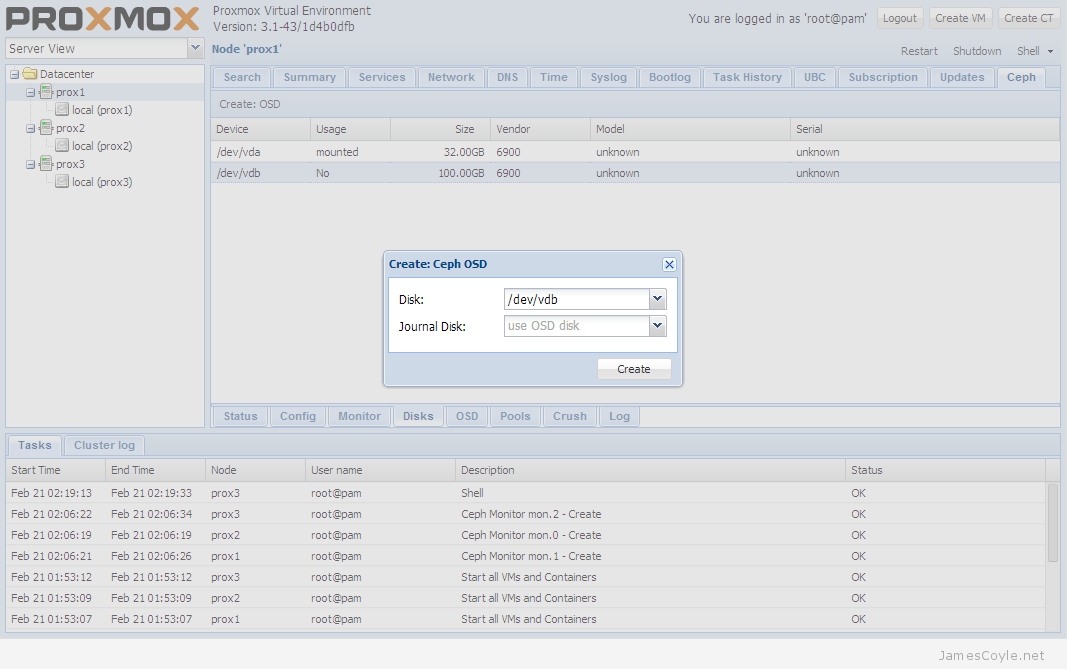
Task: Open the Syslog tab
Action: click(x=608, y=78)
